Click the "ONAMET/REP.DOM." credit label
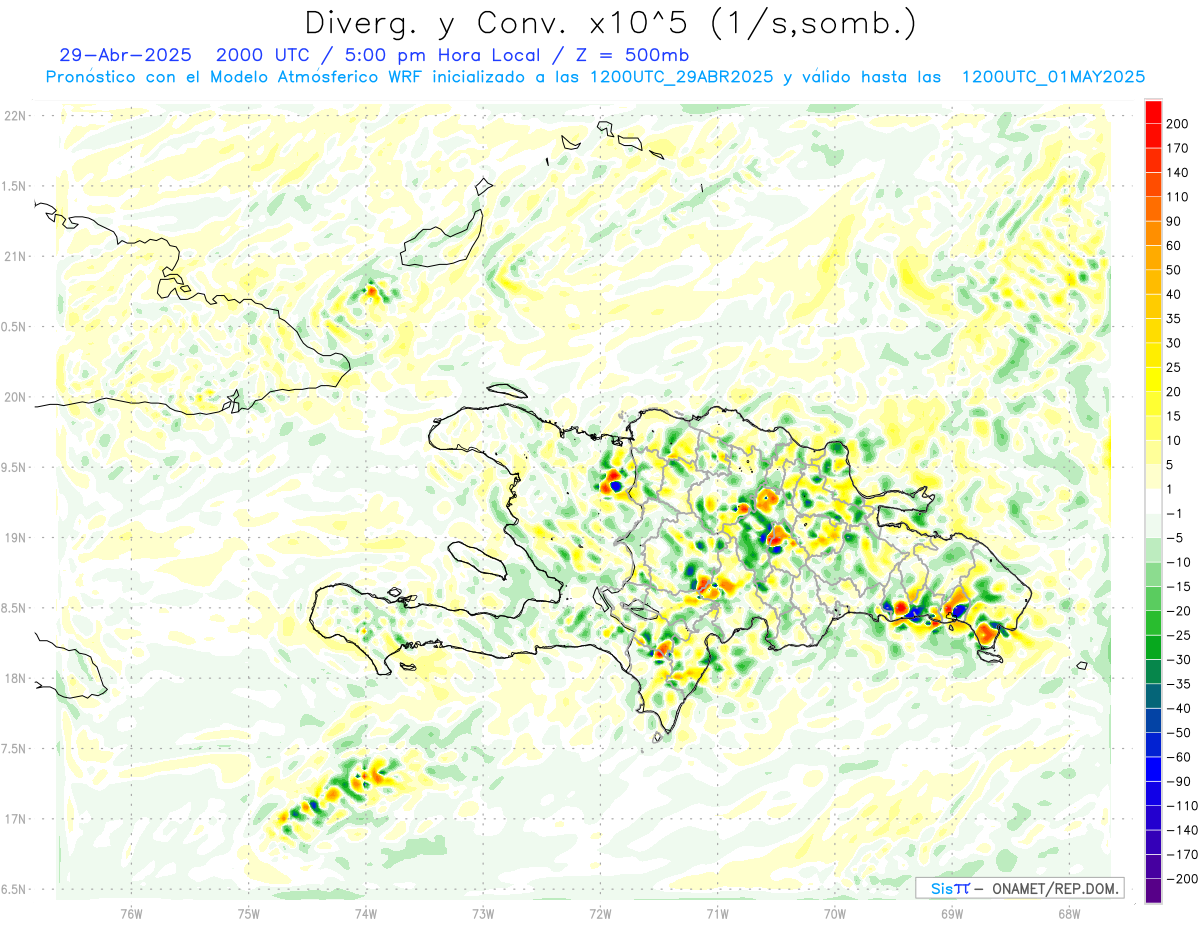 pos(1055,888)
